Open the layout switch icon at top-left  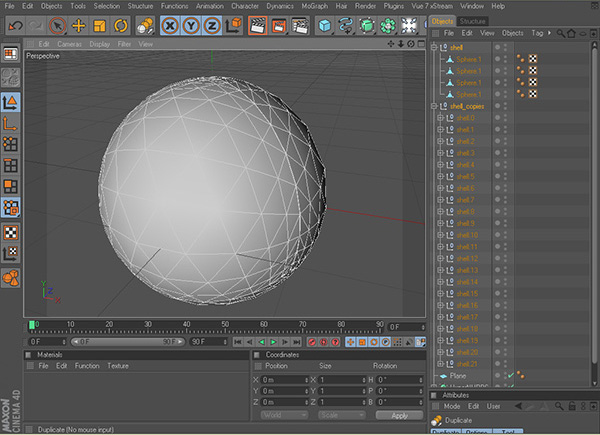point(10,54)
